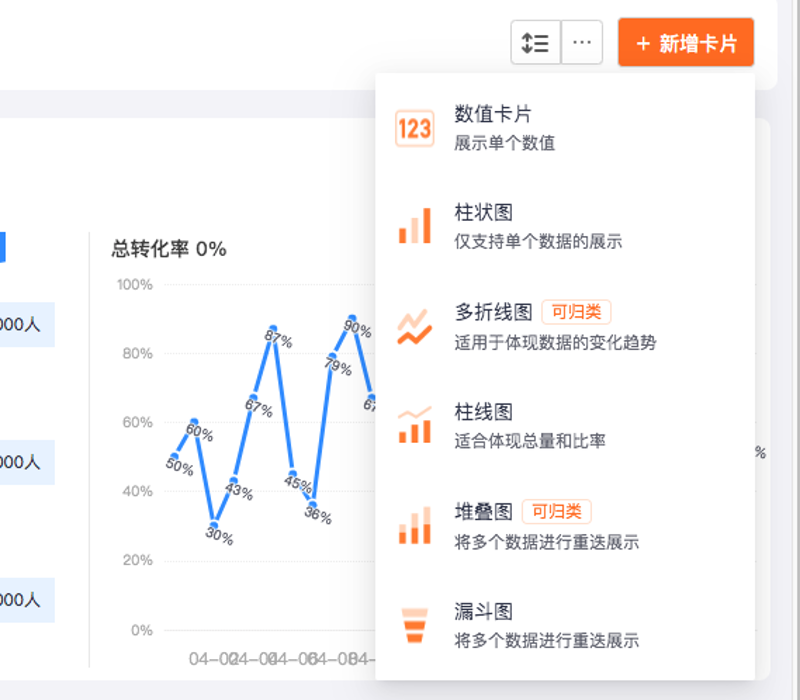Click the 79% data point label
This screenshot has height=700, width=800.
pos(338,366)
